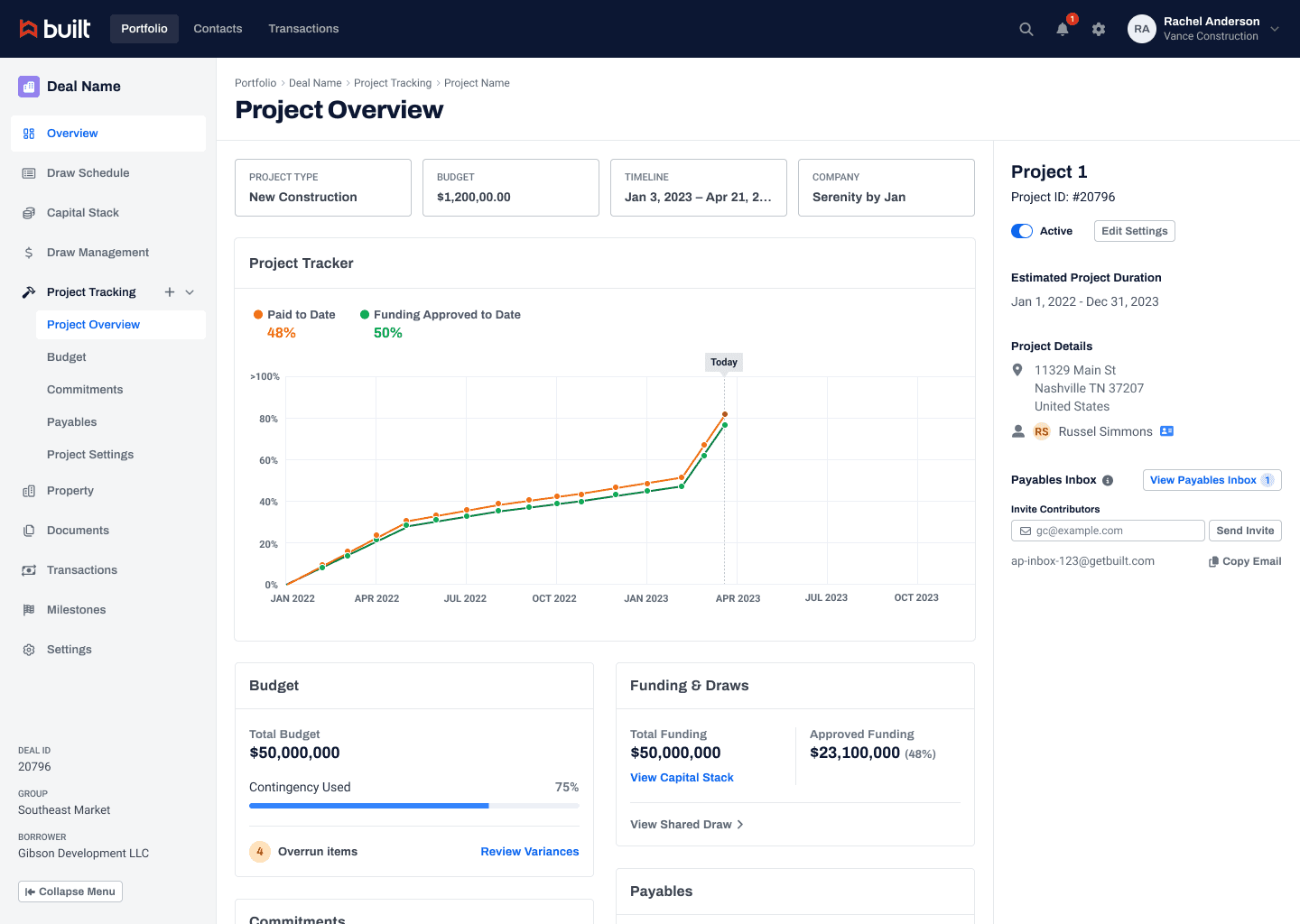Click the invite contributors email field

click(x=1108, y=531)
